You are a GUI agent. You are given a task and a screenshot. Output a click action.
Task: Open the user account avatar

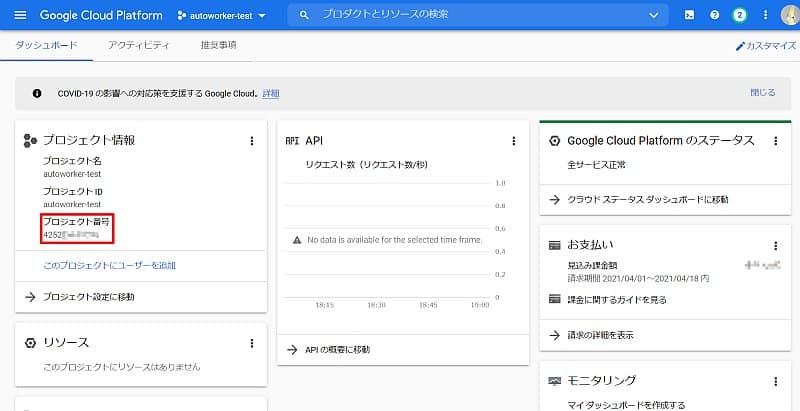(790, 15)
